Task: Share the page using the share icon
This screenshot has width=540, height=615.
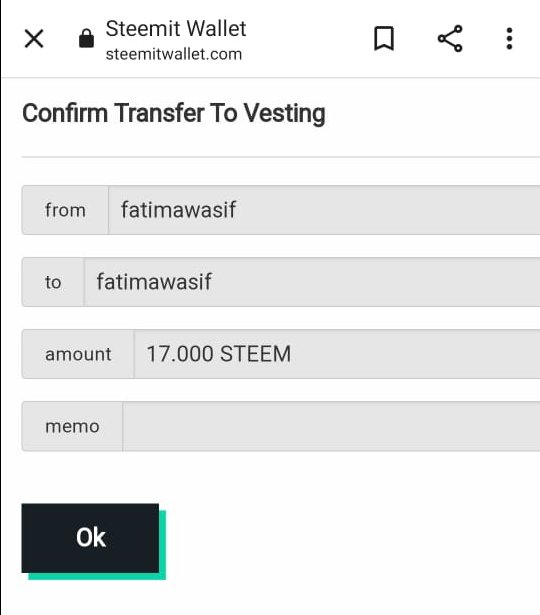Action: coord(450,38)
